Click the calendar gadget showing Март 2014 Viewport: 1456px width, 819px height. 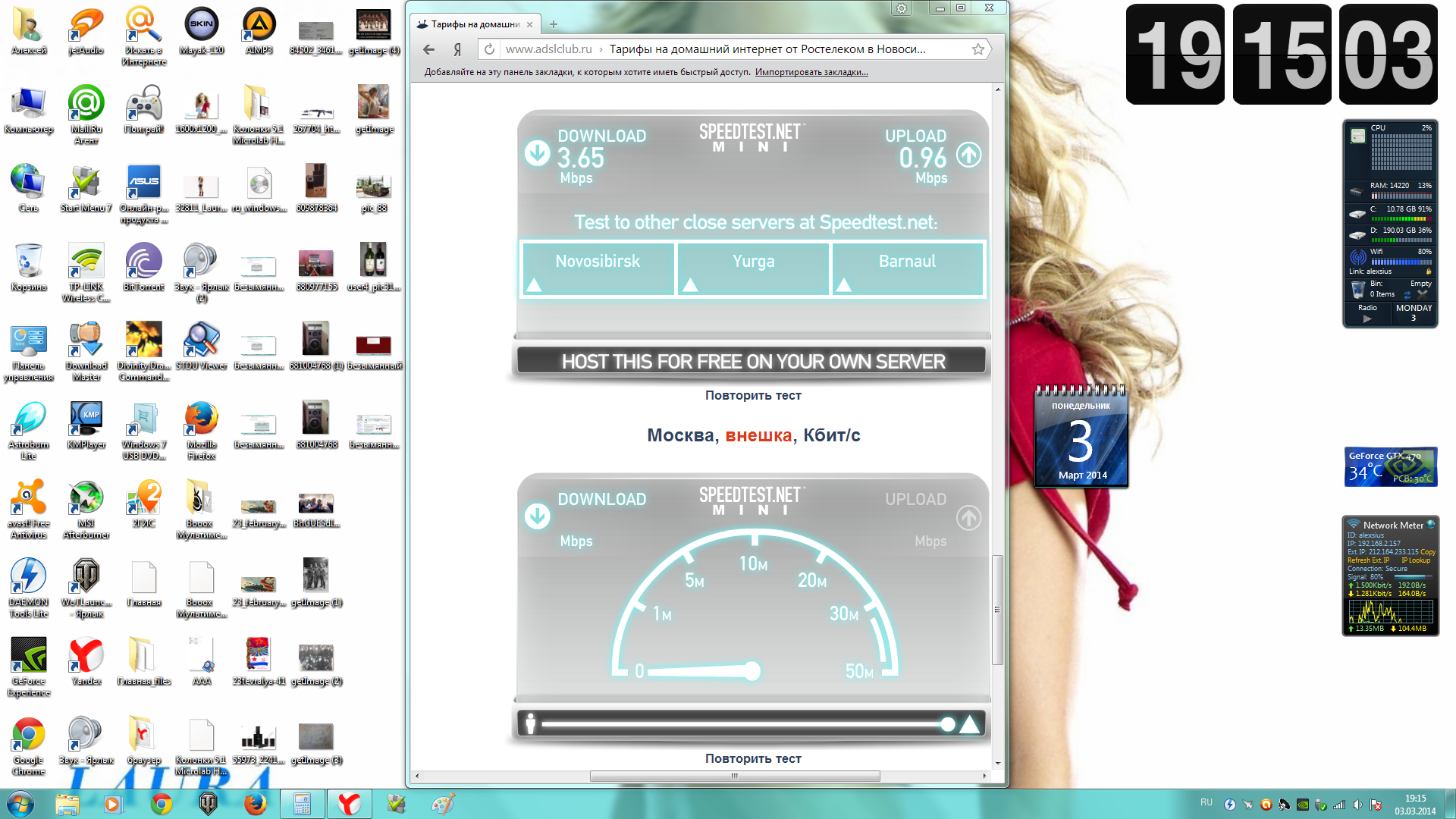1081,437
